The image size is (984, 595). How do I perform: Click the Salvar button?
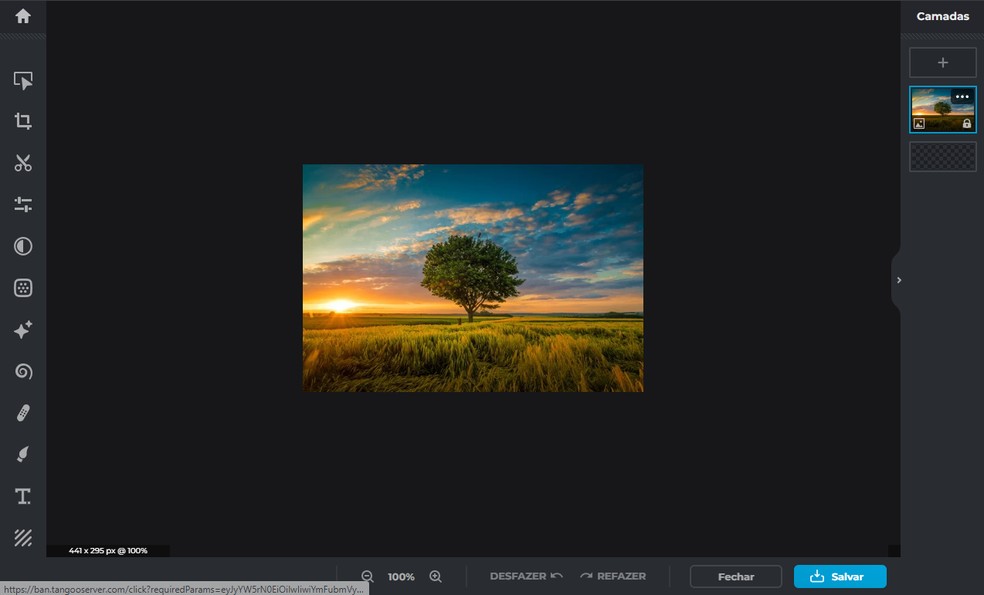coord(840,576)
